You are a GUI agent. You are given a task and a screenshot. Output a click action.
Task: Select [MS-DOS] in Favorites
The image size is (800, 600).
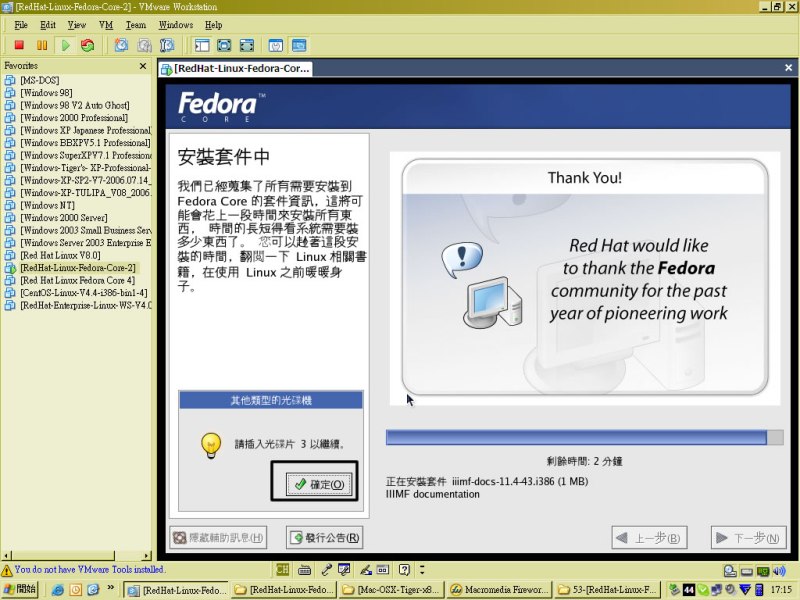[x=39, y=80]
